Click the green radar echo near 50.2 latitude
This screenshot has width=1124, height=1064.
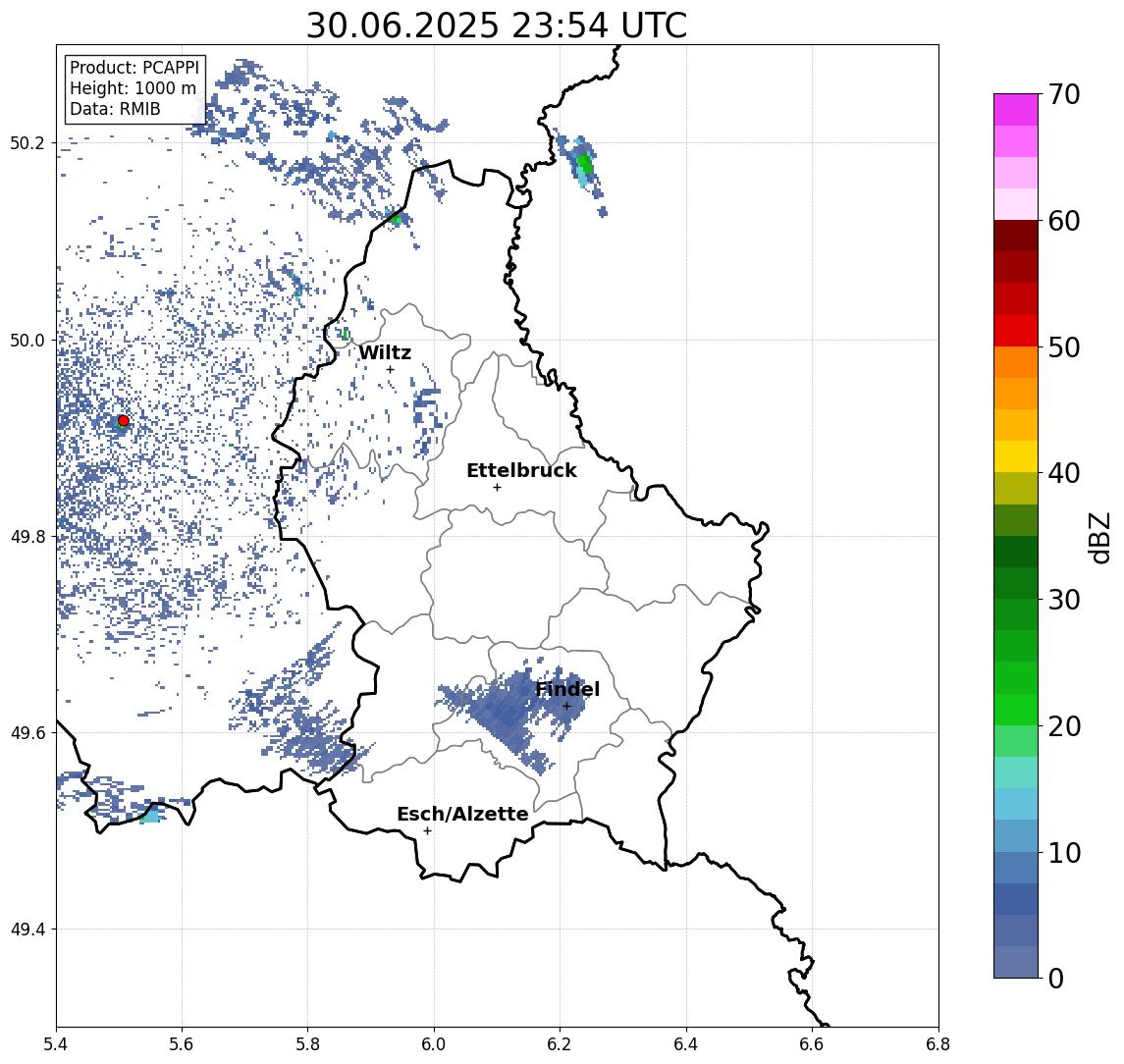point(586,165)
